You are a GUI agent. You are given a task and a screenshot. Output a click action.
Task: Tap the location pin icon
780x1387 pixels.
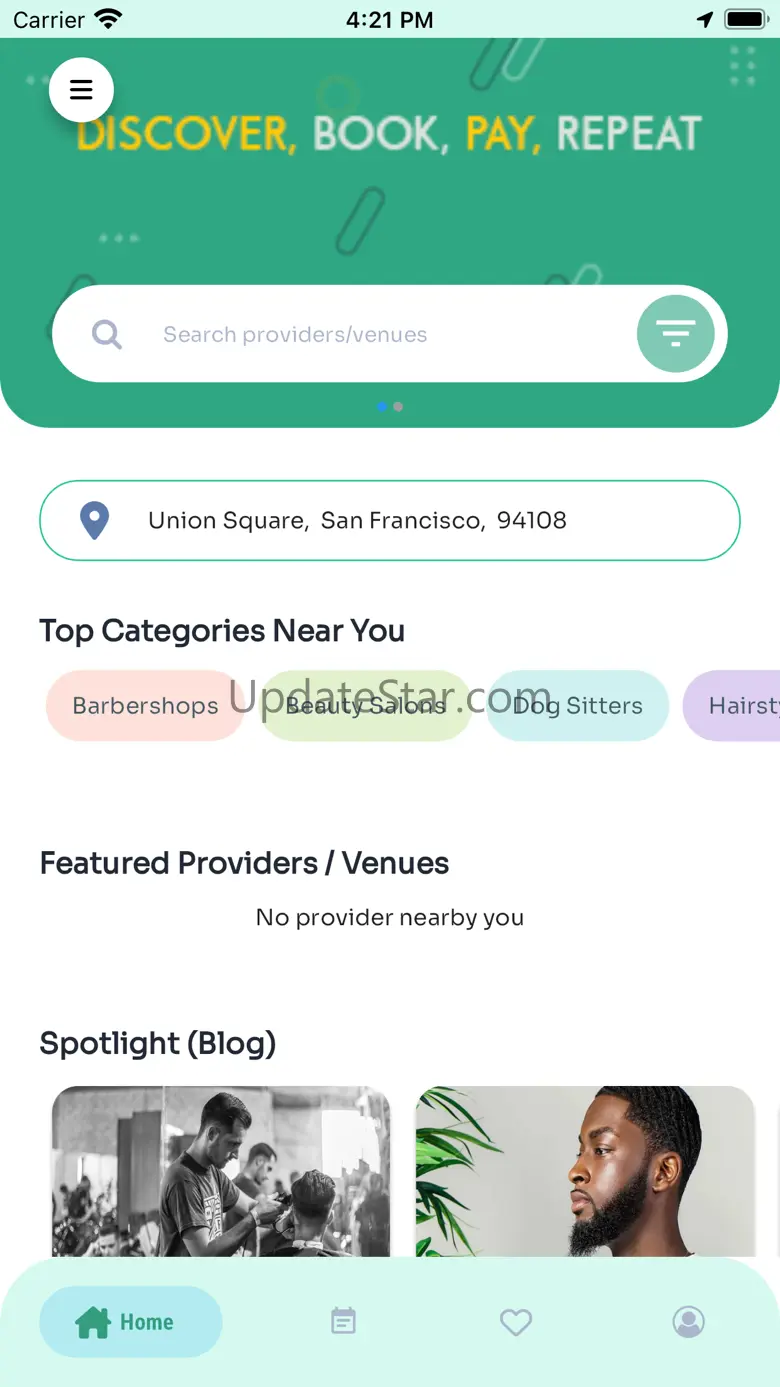(94, 521)
